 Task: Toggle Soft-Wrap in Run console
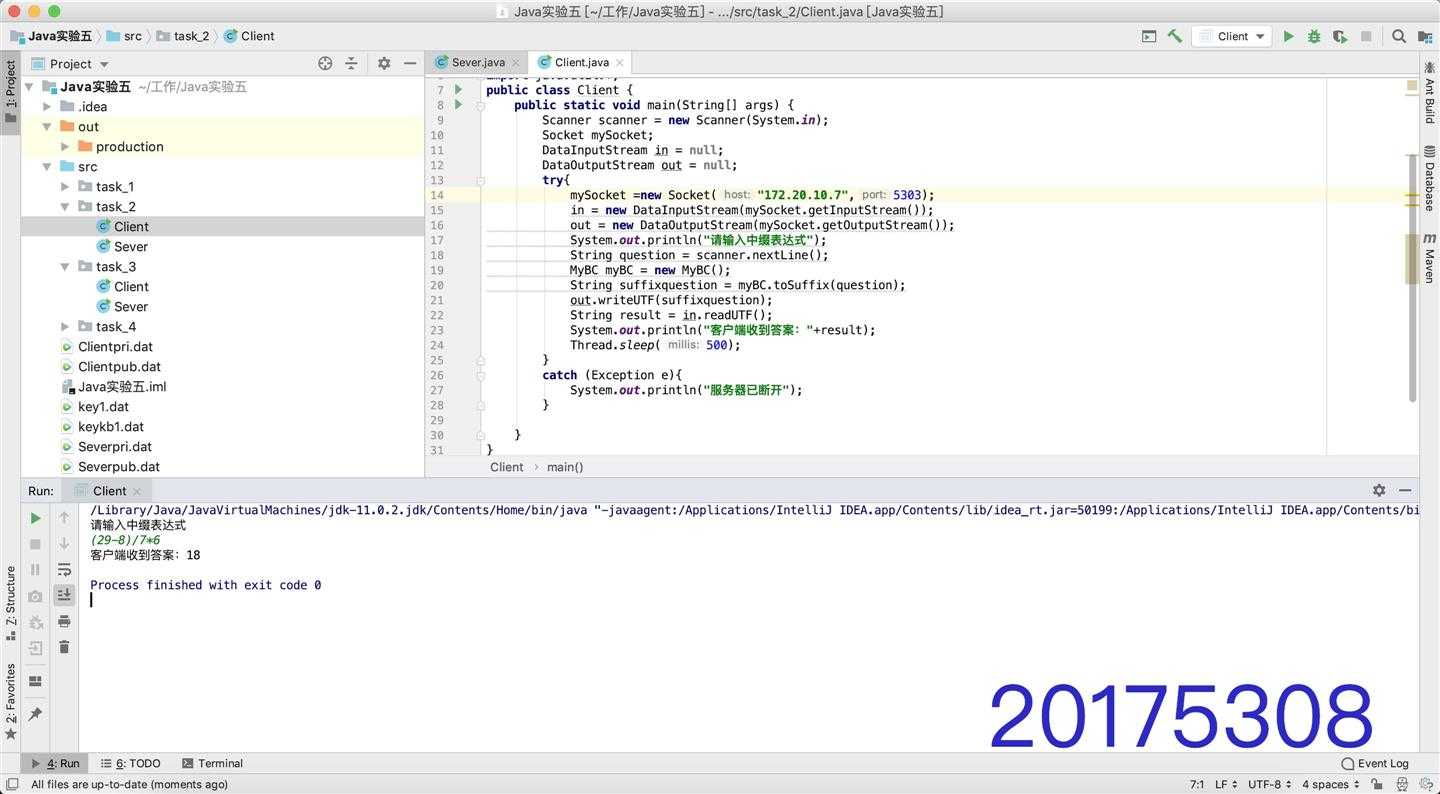64,570
